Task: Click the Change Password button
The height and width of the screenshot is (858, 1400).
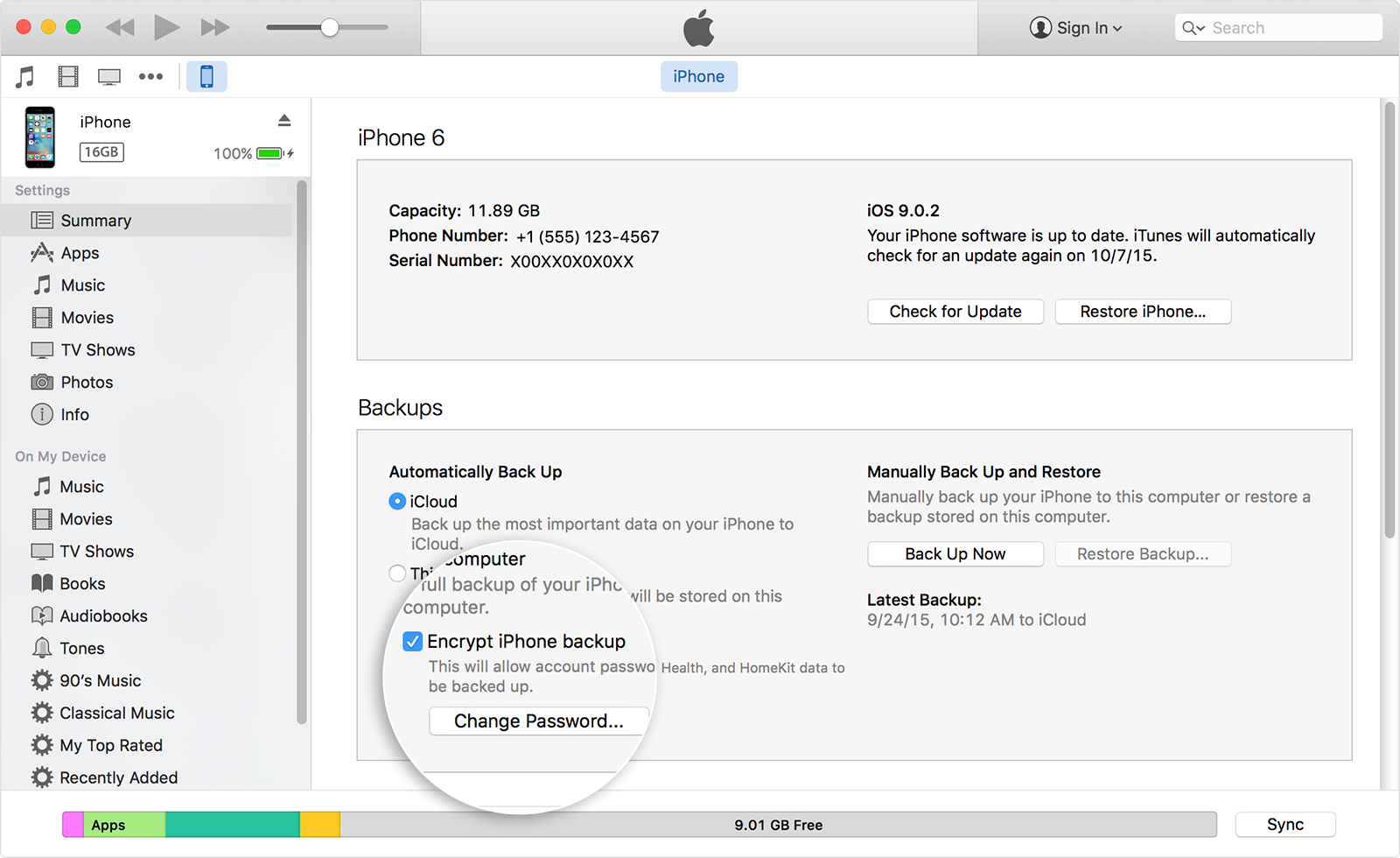Action: [539, 721]
